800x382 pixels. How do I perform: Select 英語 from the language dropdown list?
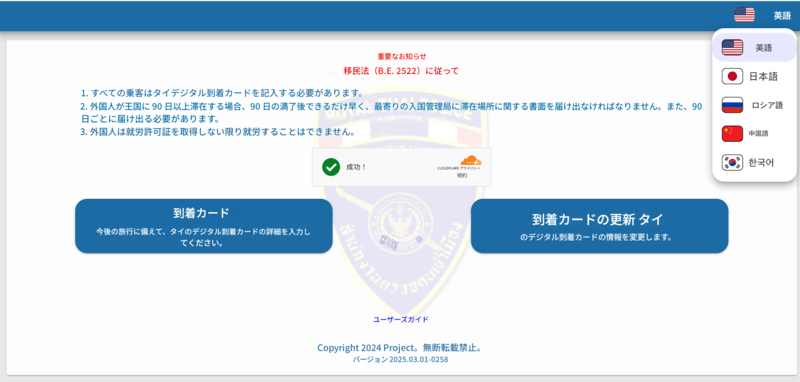pos(754,48)
